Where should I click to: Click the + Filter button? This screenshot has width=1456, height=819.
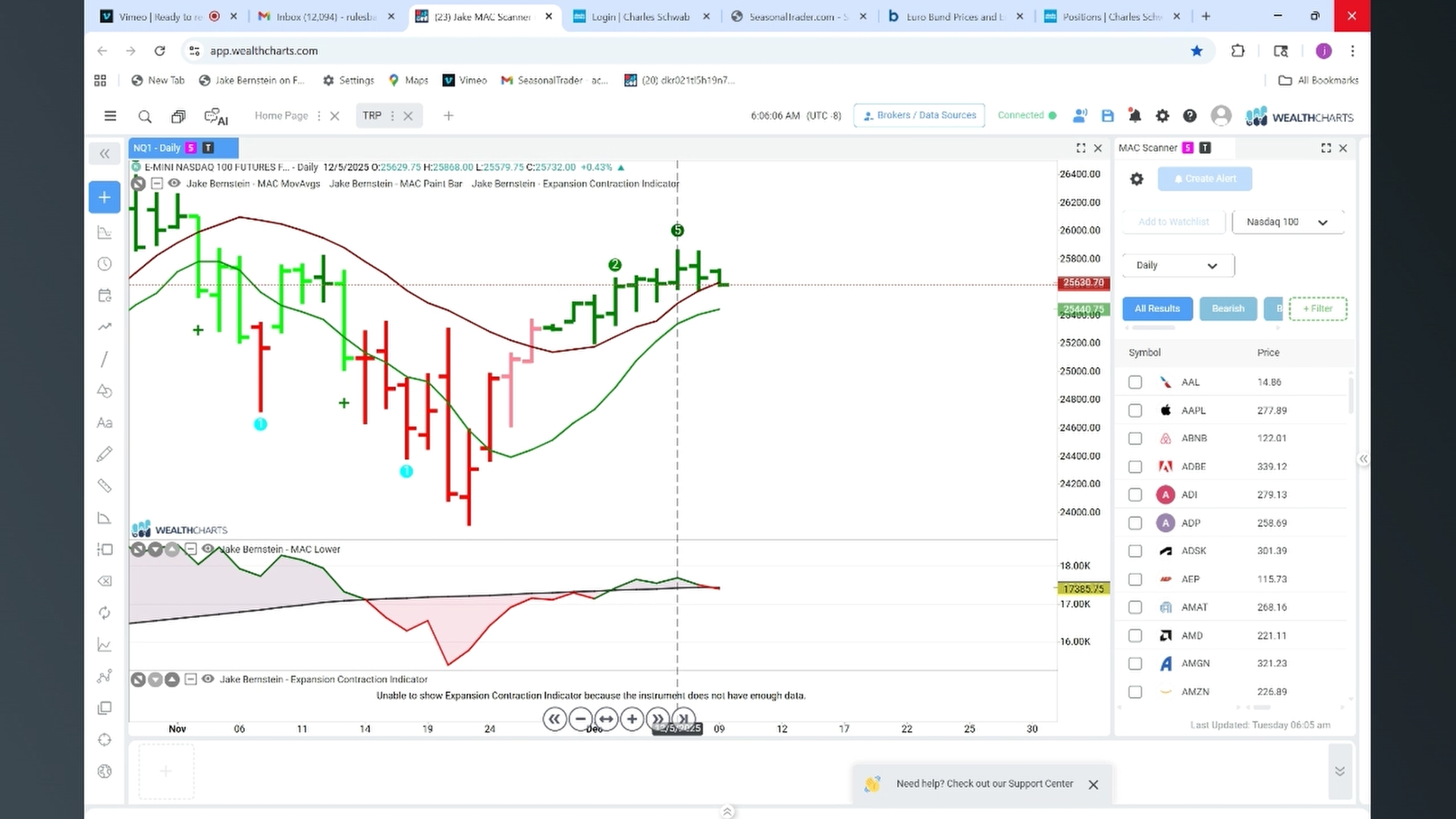(1317, 309)
